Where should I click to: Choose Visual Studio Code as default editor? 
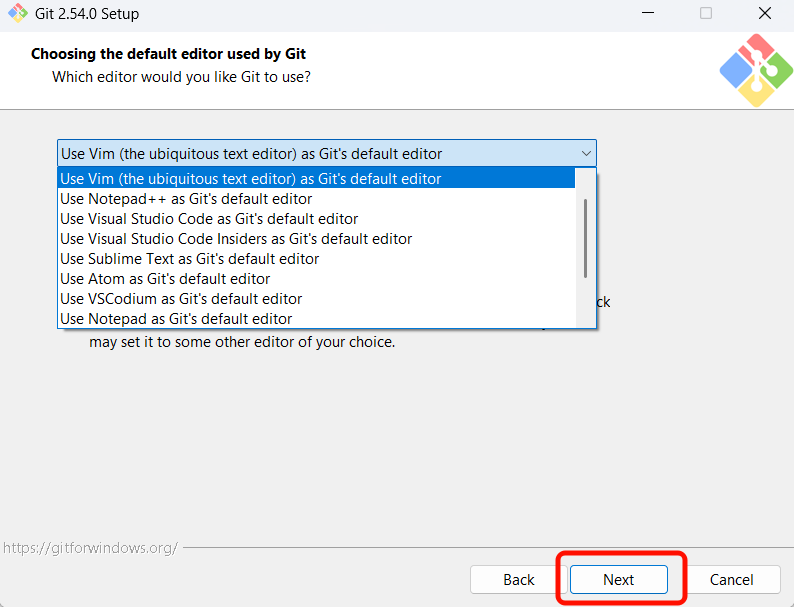[316, 219]
